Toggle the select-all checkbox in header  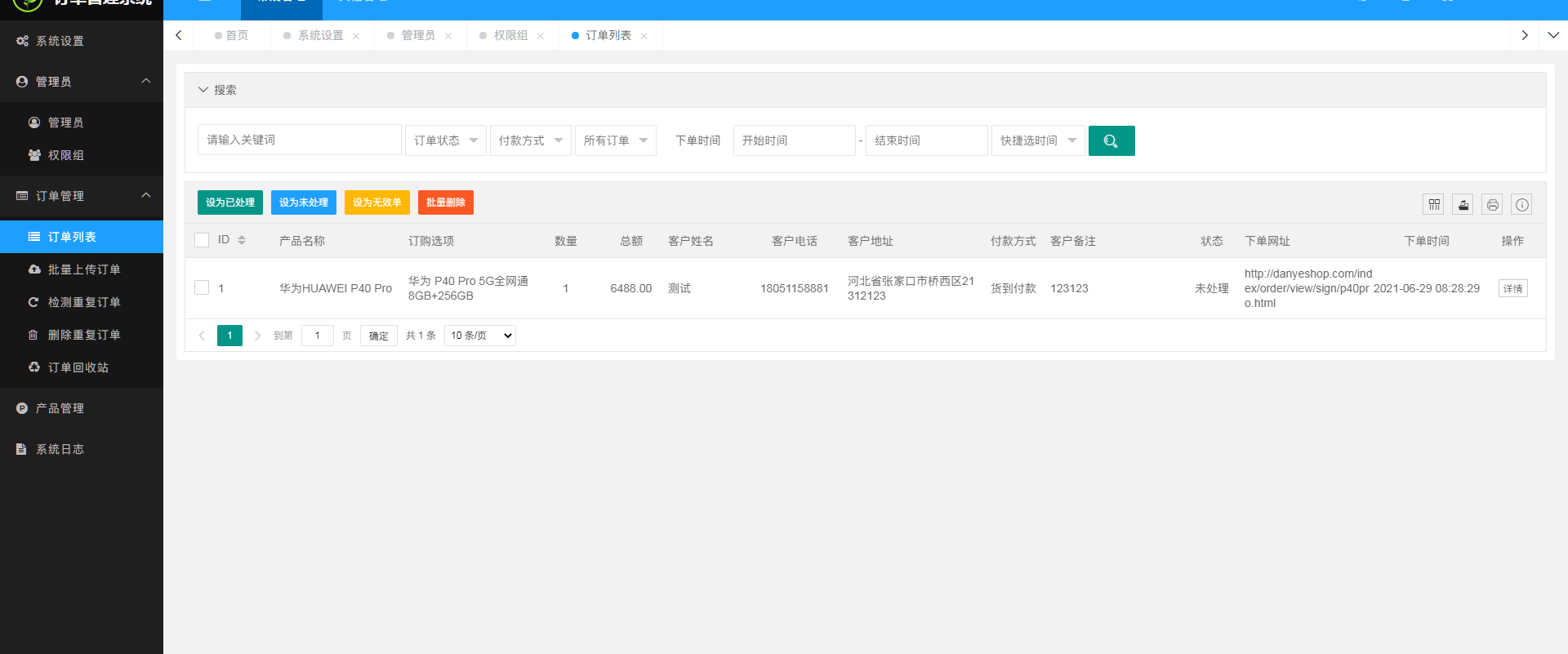pos(202,240)
